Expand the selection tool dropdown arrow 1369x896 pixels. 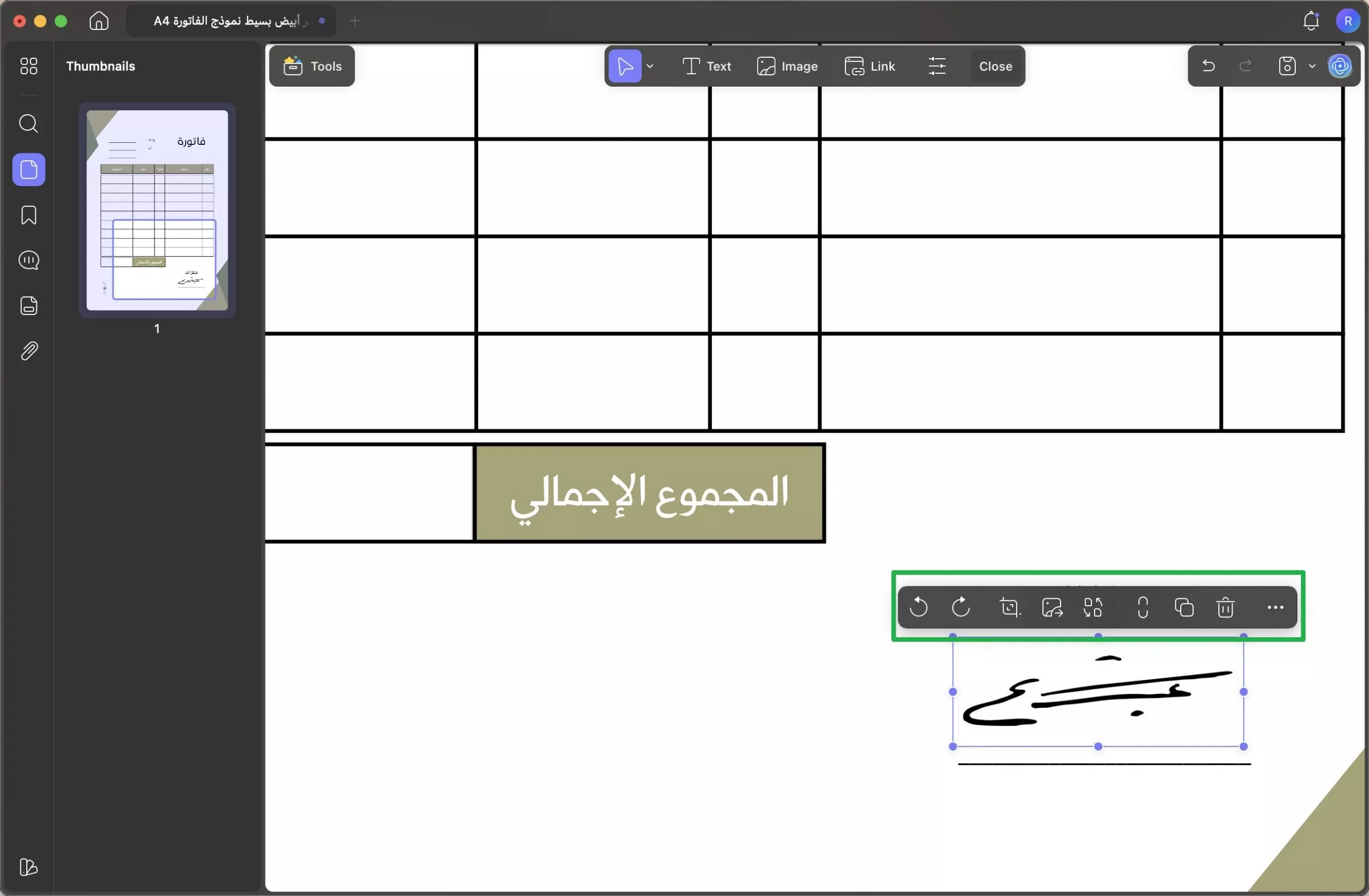[650, 66]
